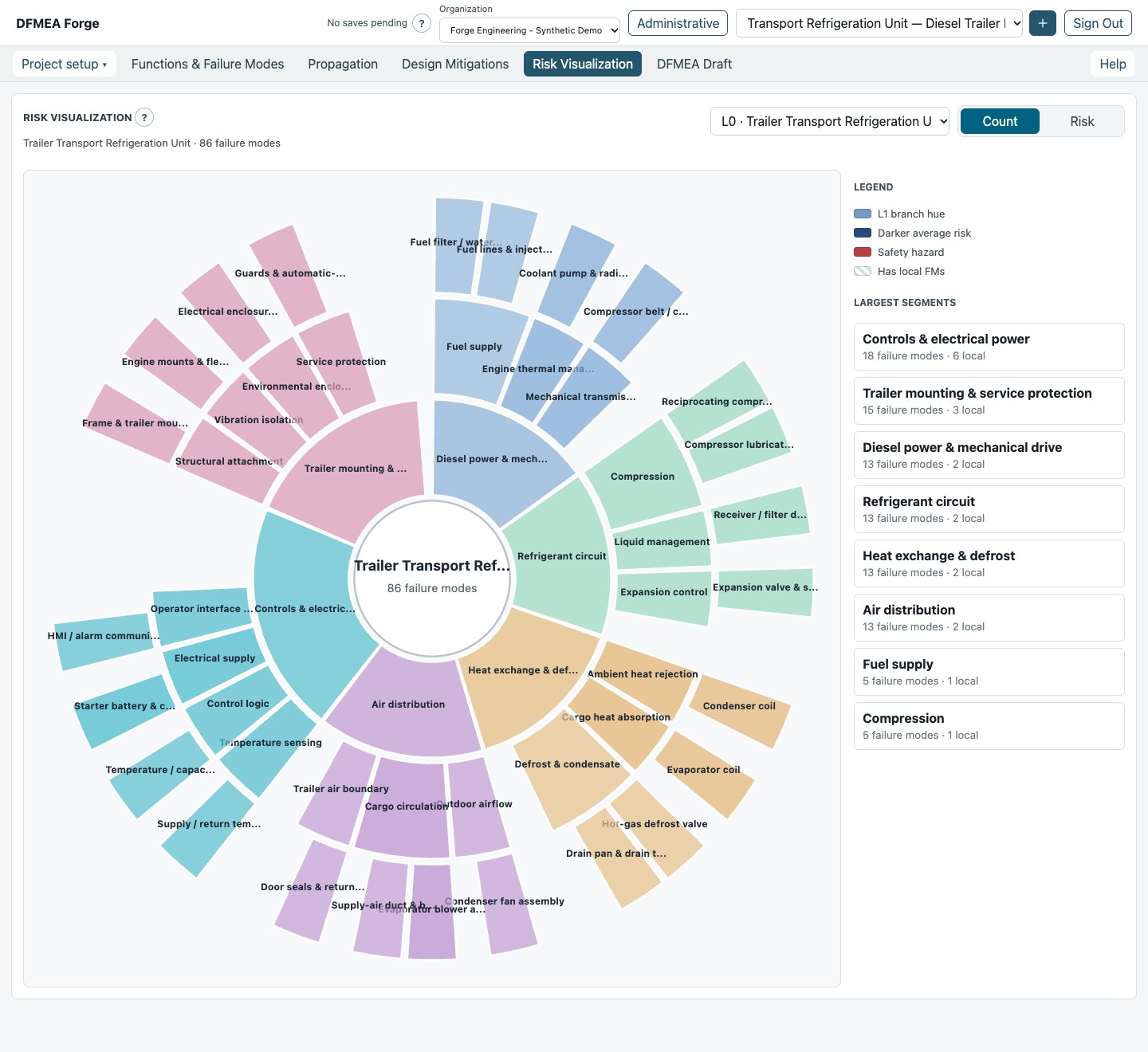Click the center Trailer Transport Ref… circle

pyautogui.click(x=432, y=579)
